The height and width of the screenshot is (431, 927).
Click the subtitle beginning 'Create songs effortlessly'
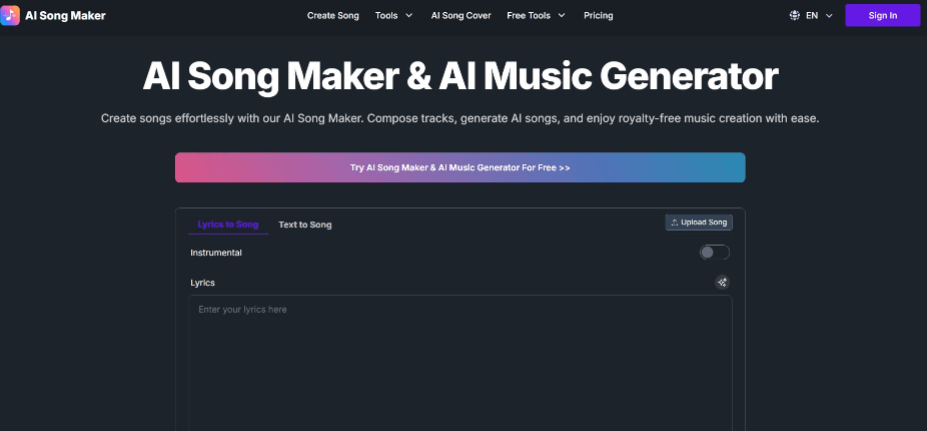(460, 118)
